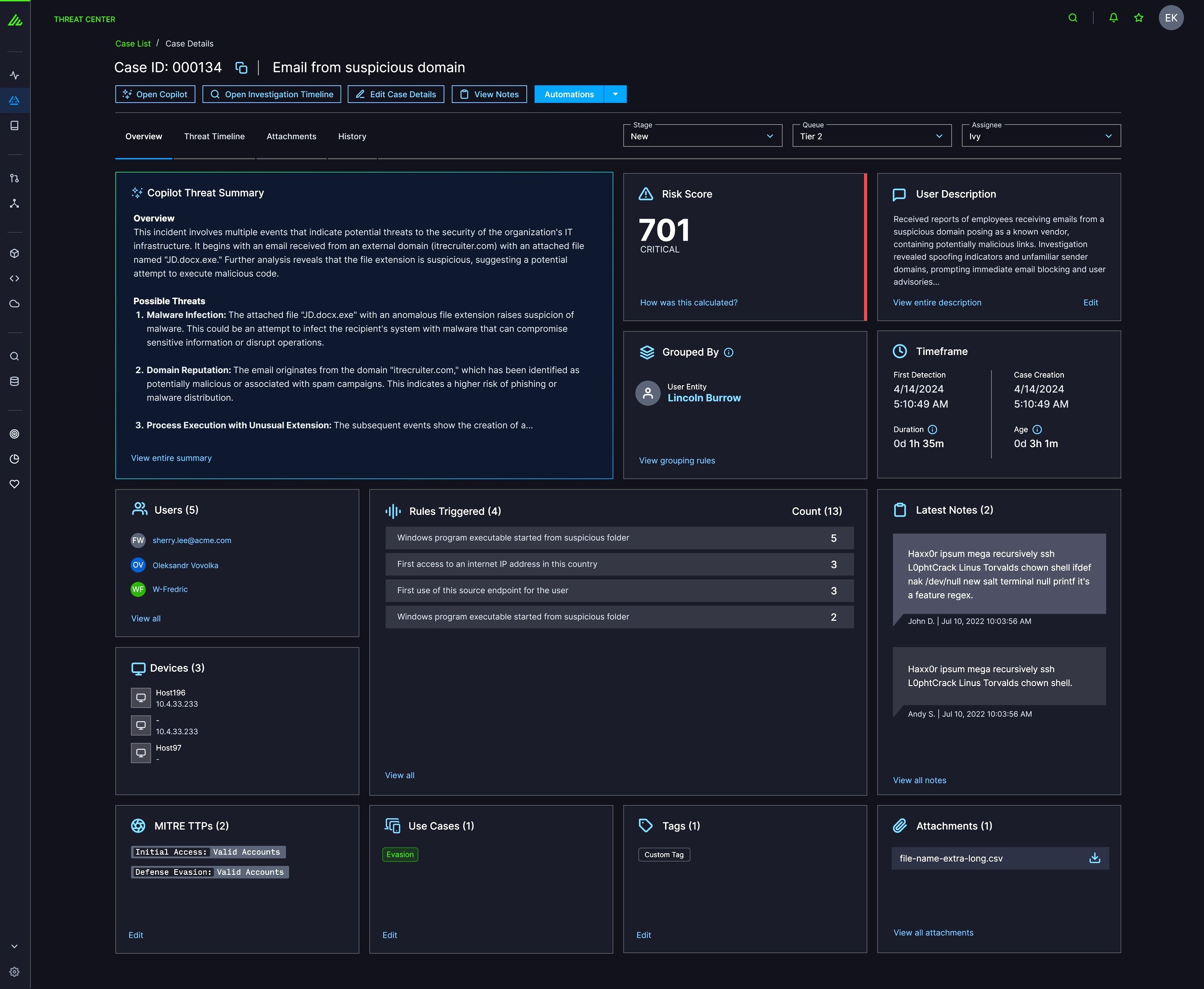1204x989 pixels.
Task: Expand the sidebar chevron at bottom
Action: (15, 946)
